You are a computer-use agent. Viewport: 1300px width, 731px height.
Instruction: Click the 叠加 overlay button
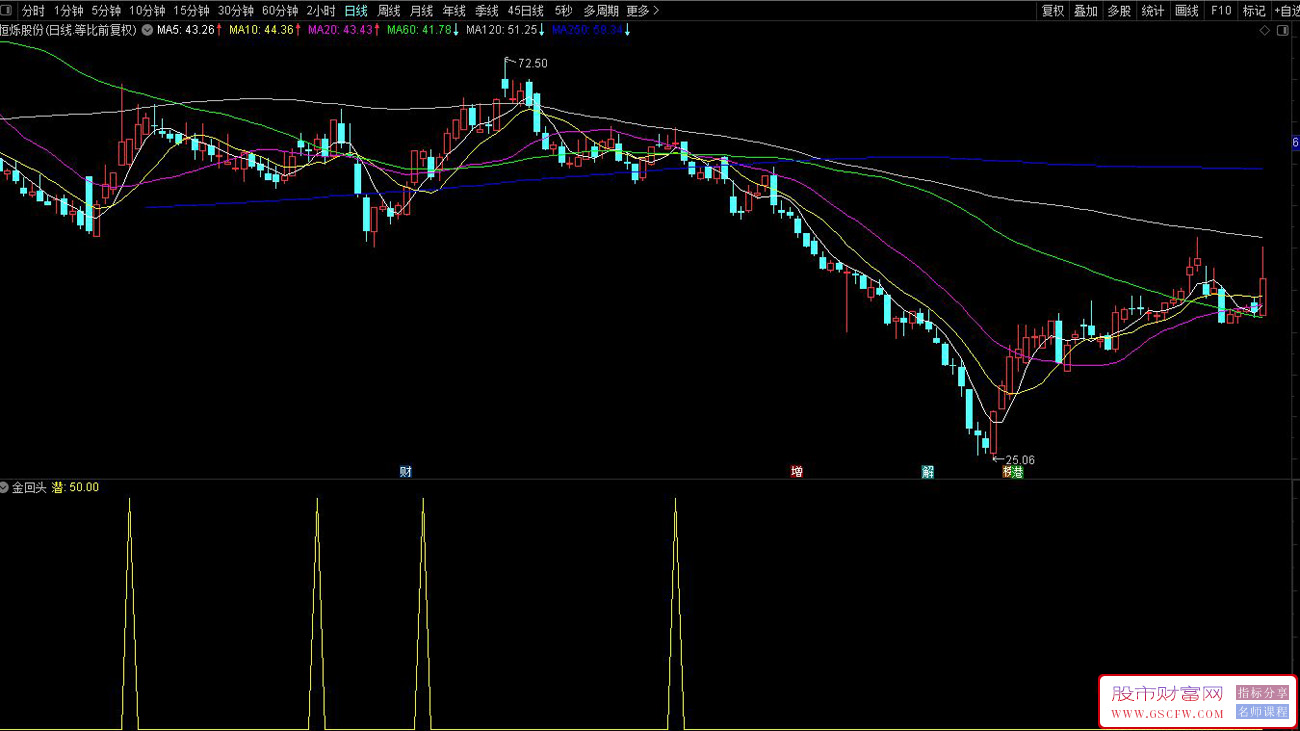1086,11
